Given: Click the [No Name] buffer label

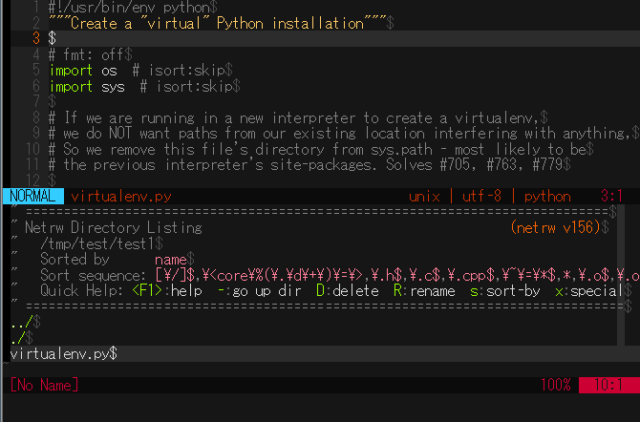Looking at the screenshot, I should point(44,385).
